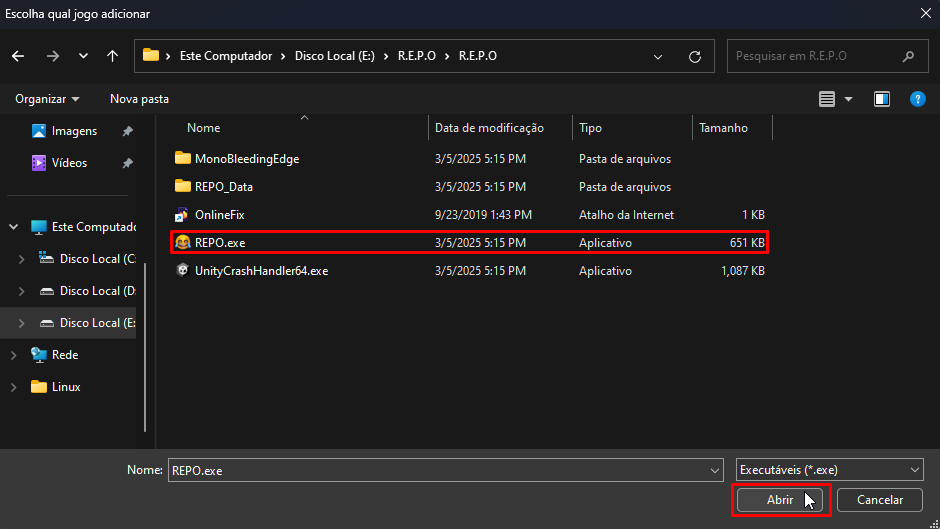The width and height of the screenshot is (940, 529).
Task: Toggle the preview pane icon
Action: [x=882, y=99]
